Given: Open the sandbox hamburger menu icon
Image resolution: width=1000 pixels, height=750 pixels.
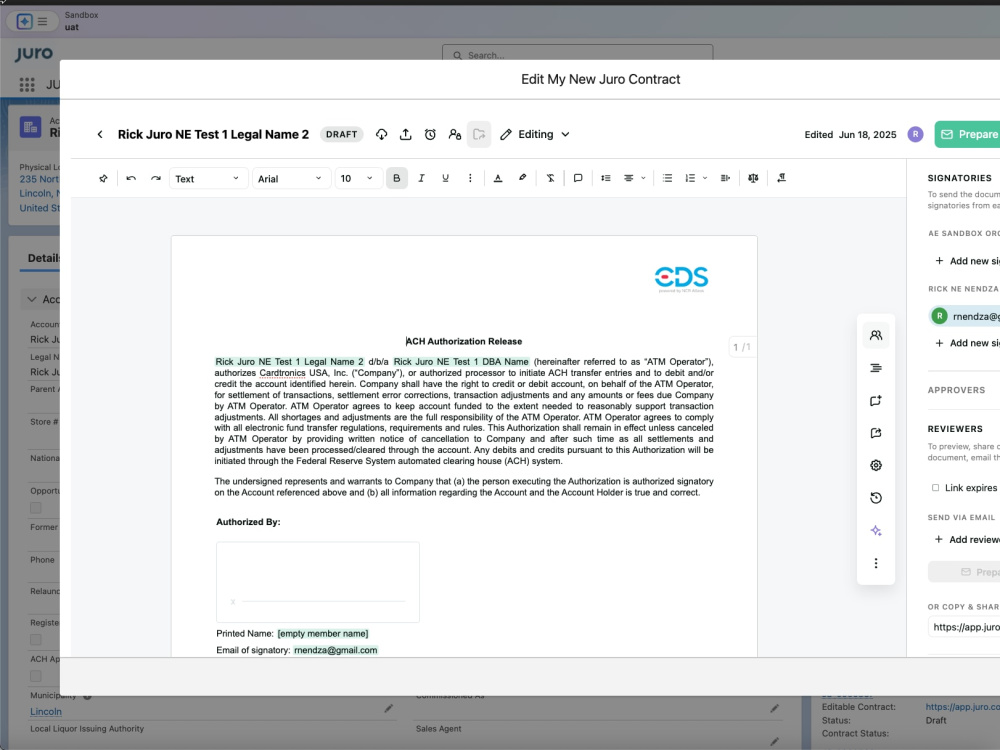Looking at the screenshot, I should pos(42,22).
